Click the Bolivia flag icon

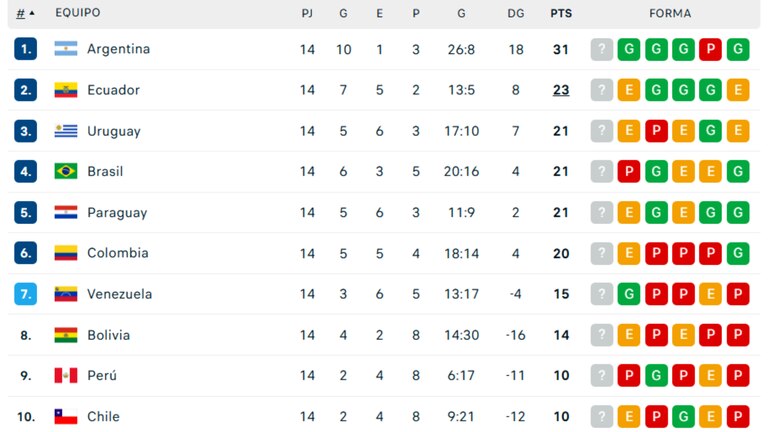(x=66, y=335)
